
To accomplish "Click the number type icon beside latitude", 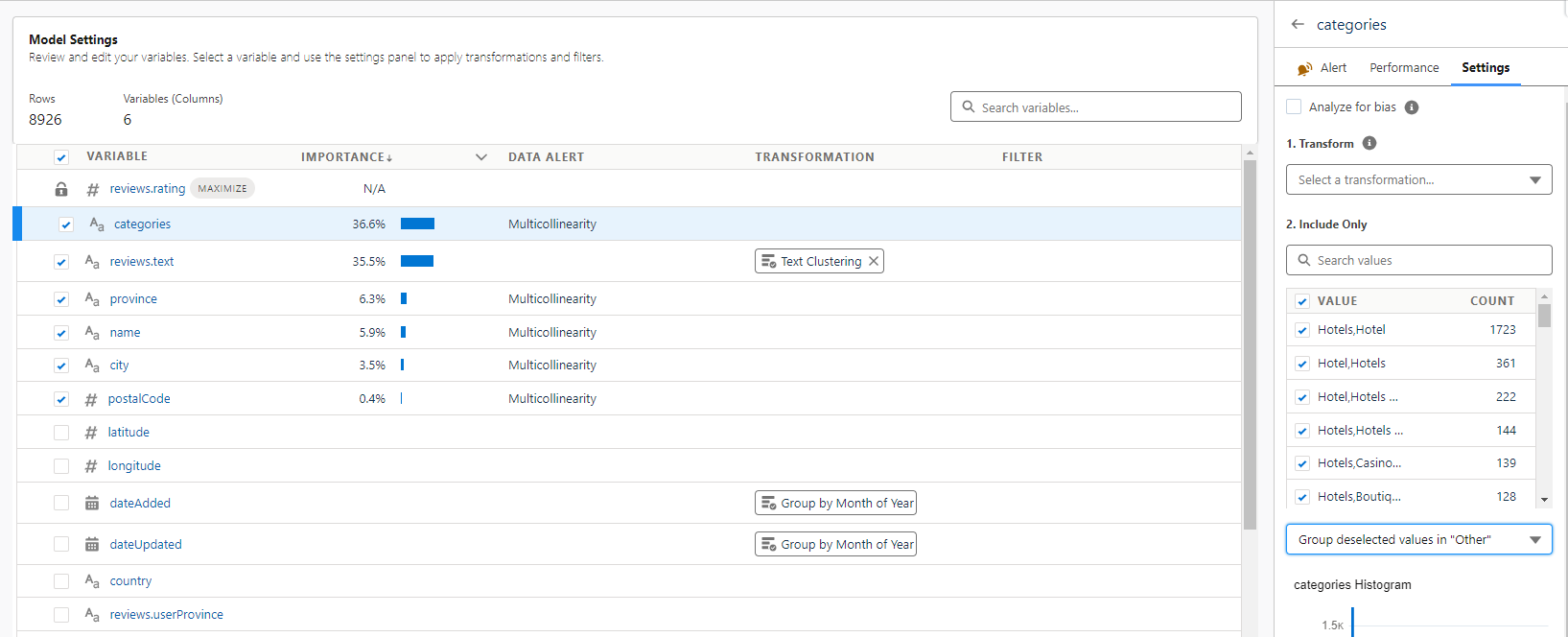I will (91, 433).
